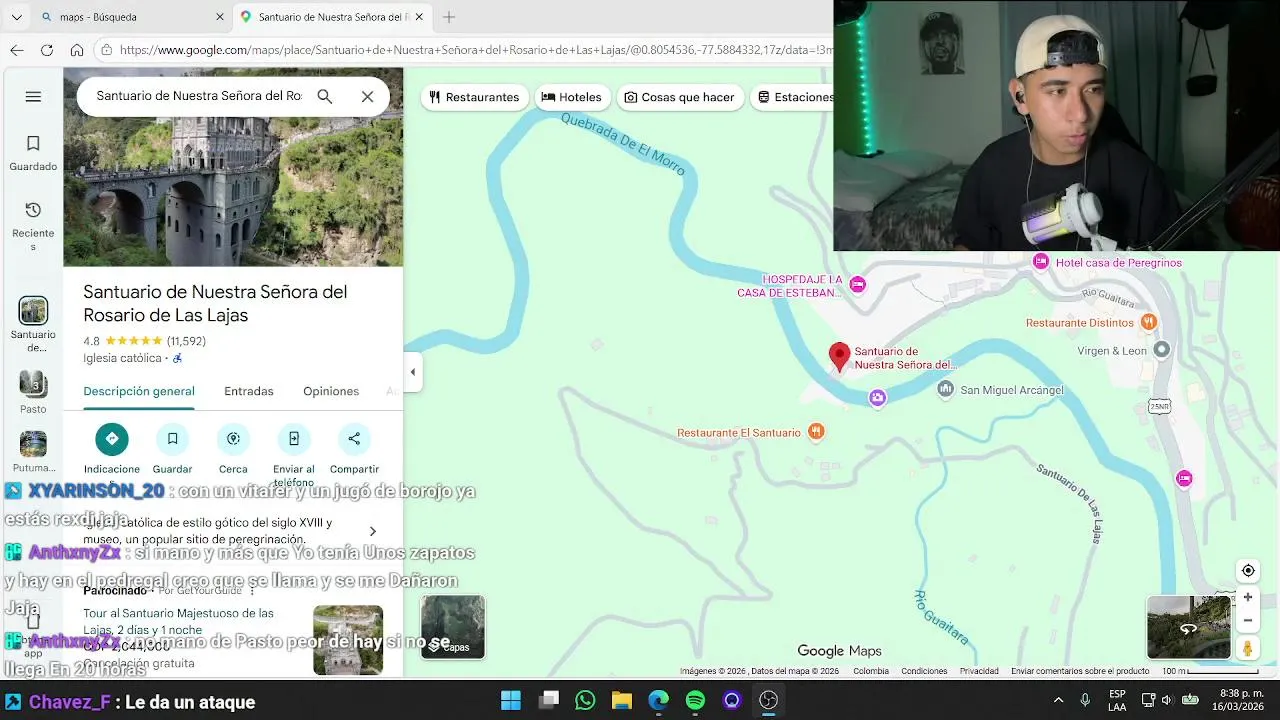Viewport: 1280px width, 720px height.
Task: Click the Santuario search input field
Action: (199, 97)
